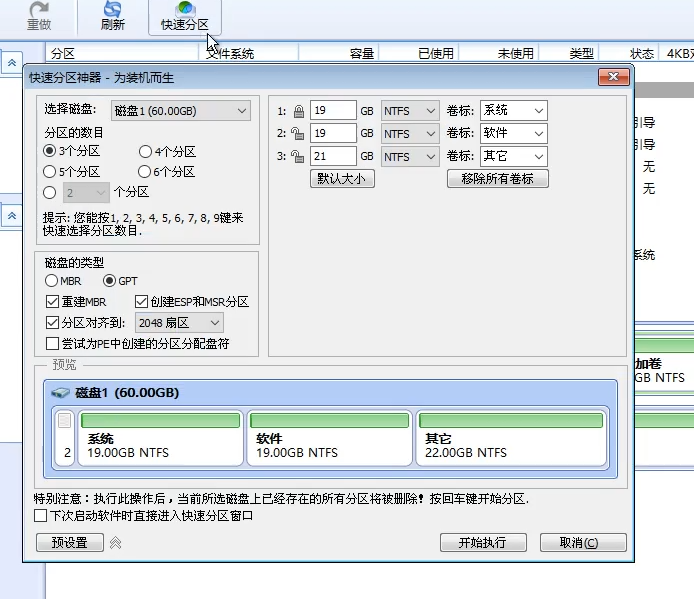Screen dimensions: 694x599
Task: Select the custom 个分区 count radio button
Action: [50, 193]
